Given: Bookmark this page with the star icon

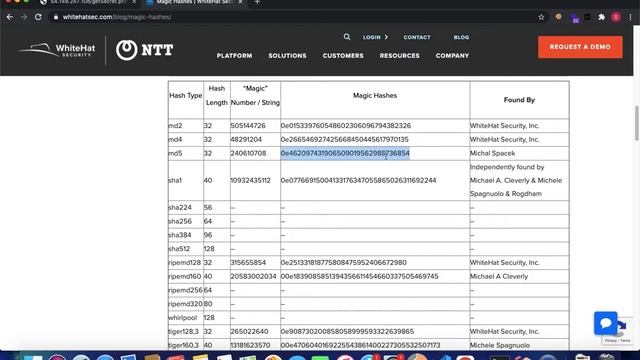Looking at the screenshot, I should coord(541,17).
